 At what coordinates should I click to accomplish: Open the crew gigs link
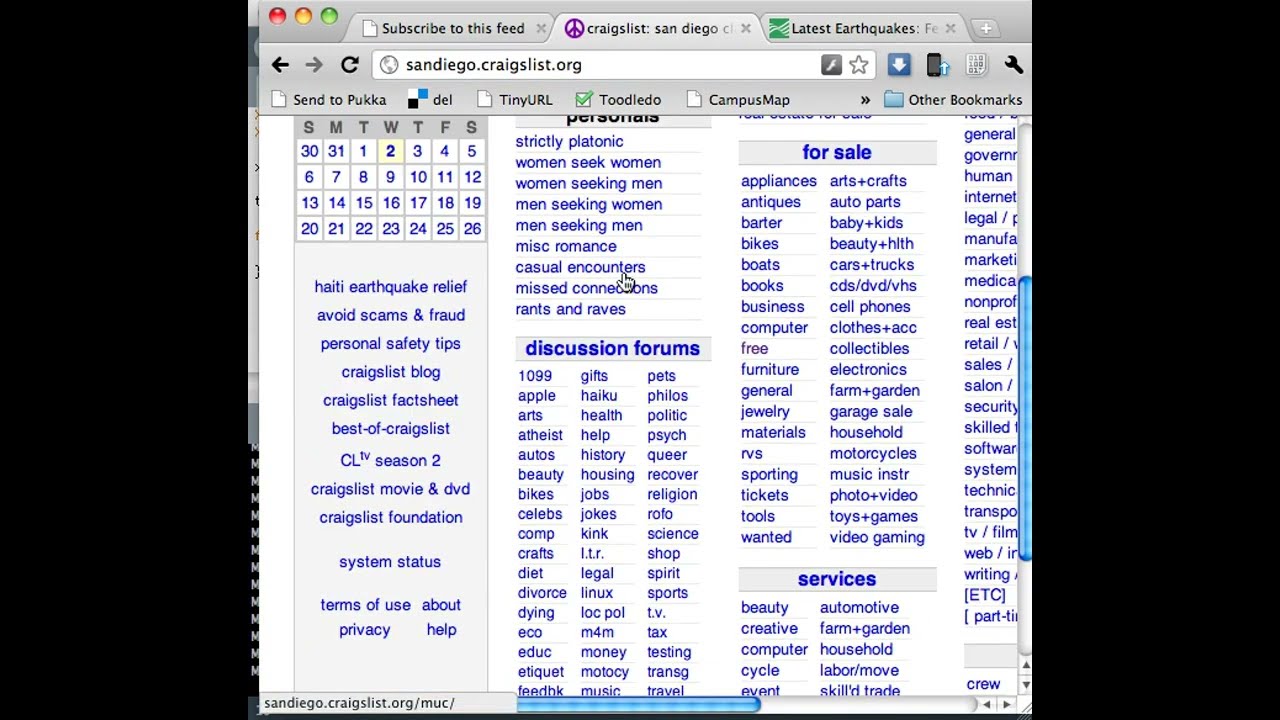tap(983, 685)
